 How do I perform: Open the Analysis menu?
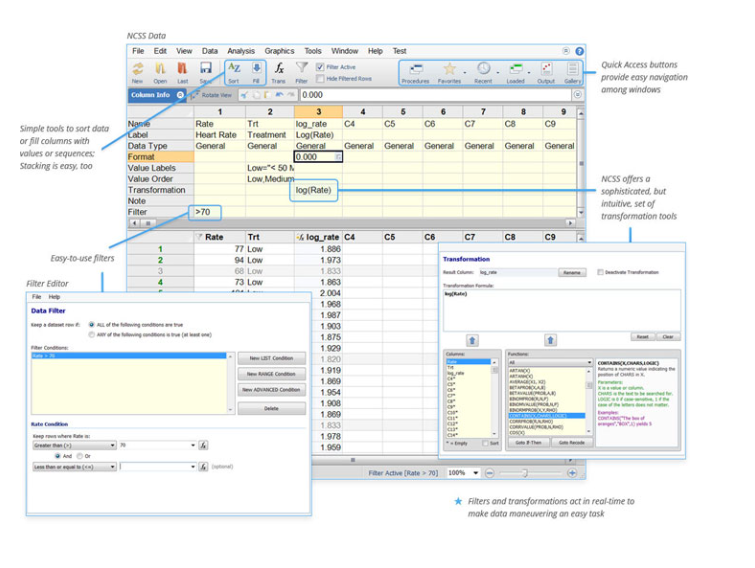coord(240,51)
